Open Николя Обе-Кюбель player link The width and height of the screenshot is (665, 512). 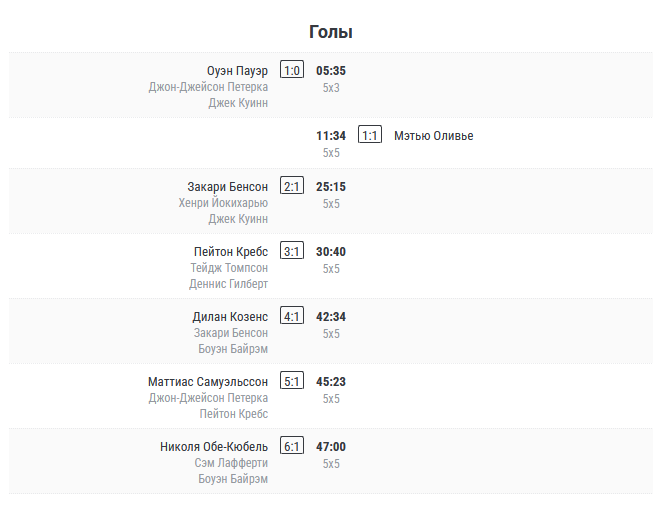pyautogui.click(x=214, y=447)
